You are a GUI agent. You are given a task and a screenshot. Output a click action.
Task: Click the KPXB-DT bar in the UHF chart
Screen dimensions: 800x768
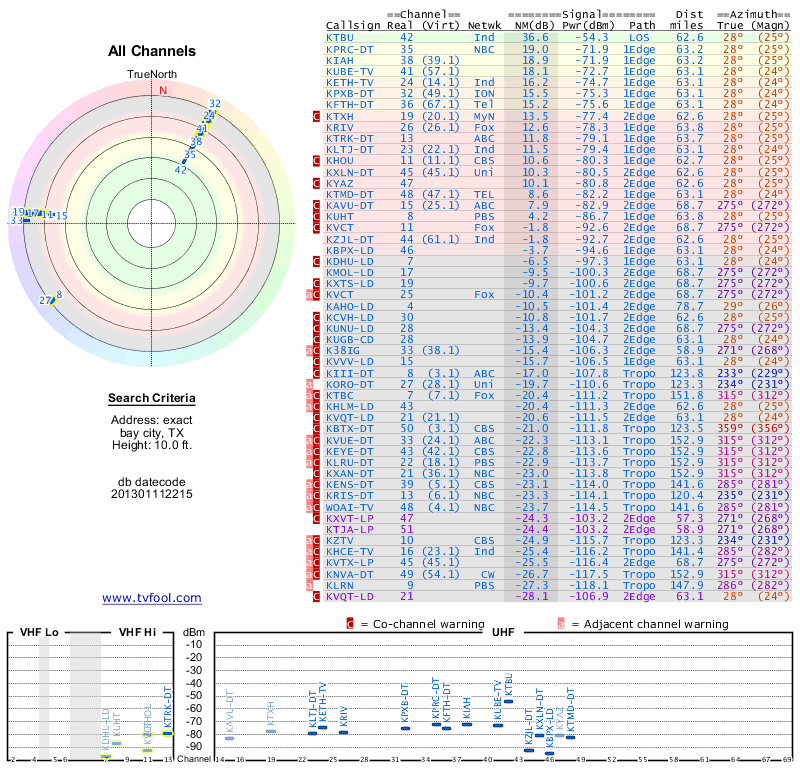point(406,728)
